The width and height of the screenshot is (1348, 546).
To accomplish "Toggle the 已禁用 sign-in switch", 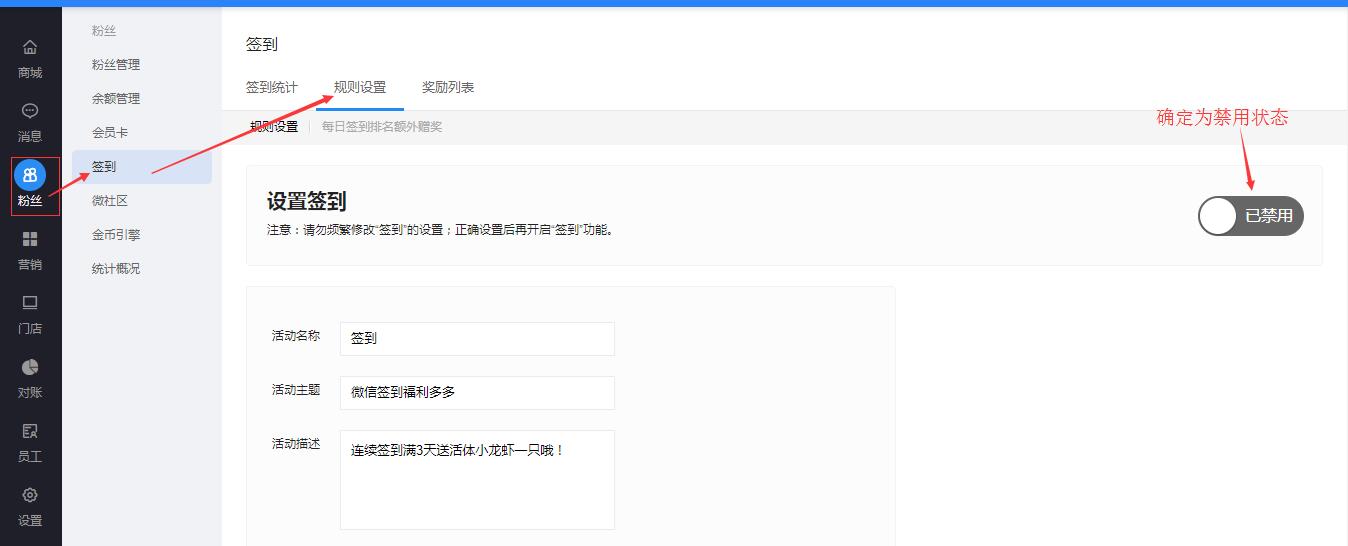I will tap(1250, 216).
